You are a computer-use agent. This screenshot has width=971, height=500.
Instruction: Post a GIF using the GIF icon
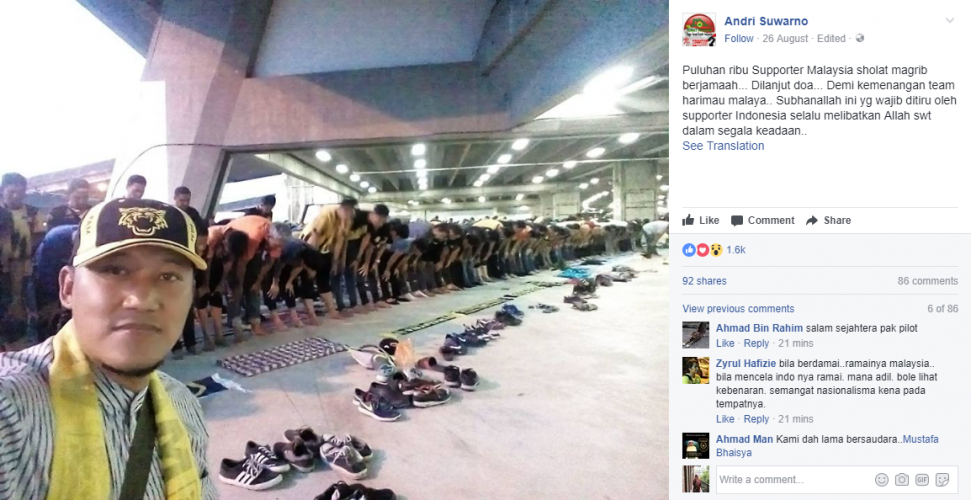pyautogui.click(x=922, y=480)
